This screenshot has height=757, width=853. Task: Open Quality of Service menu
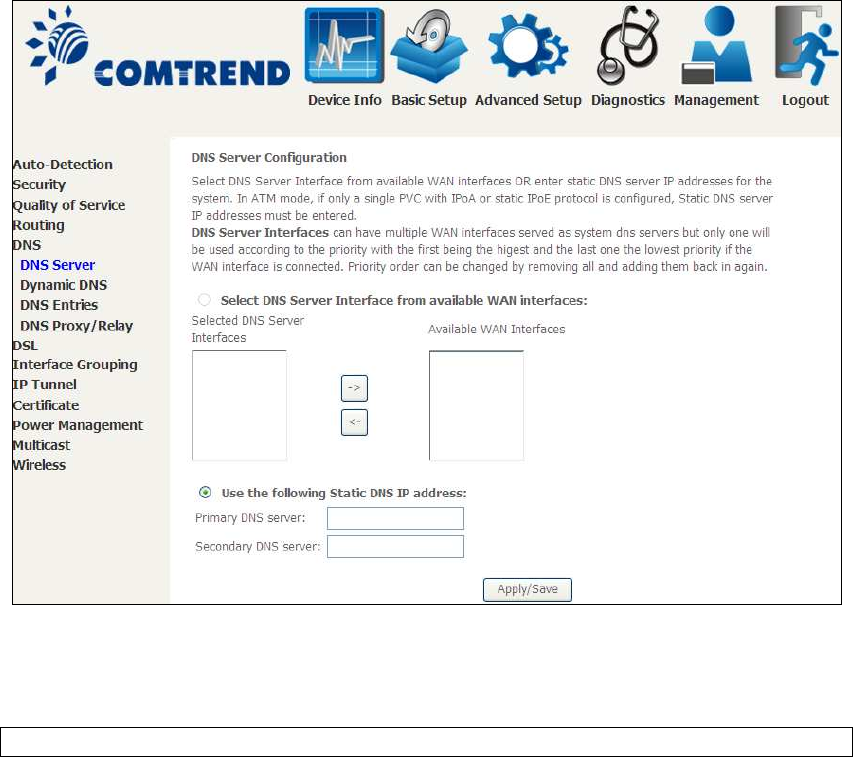coord(69,205)
